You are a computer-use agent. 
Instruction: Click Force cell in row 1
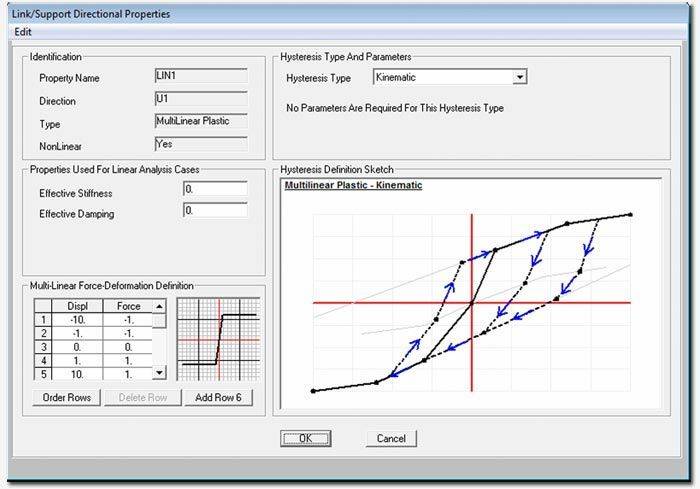tap(128, 320)
